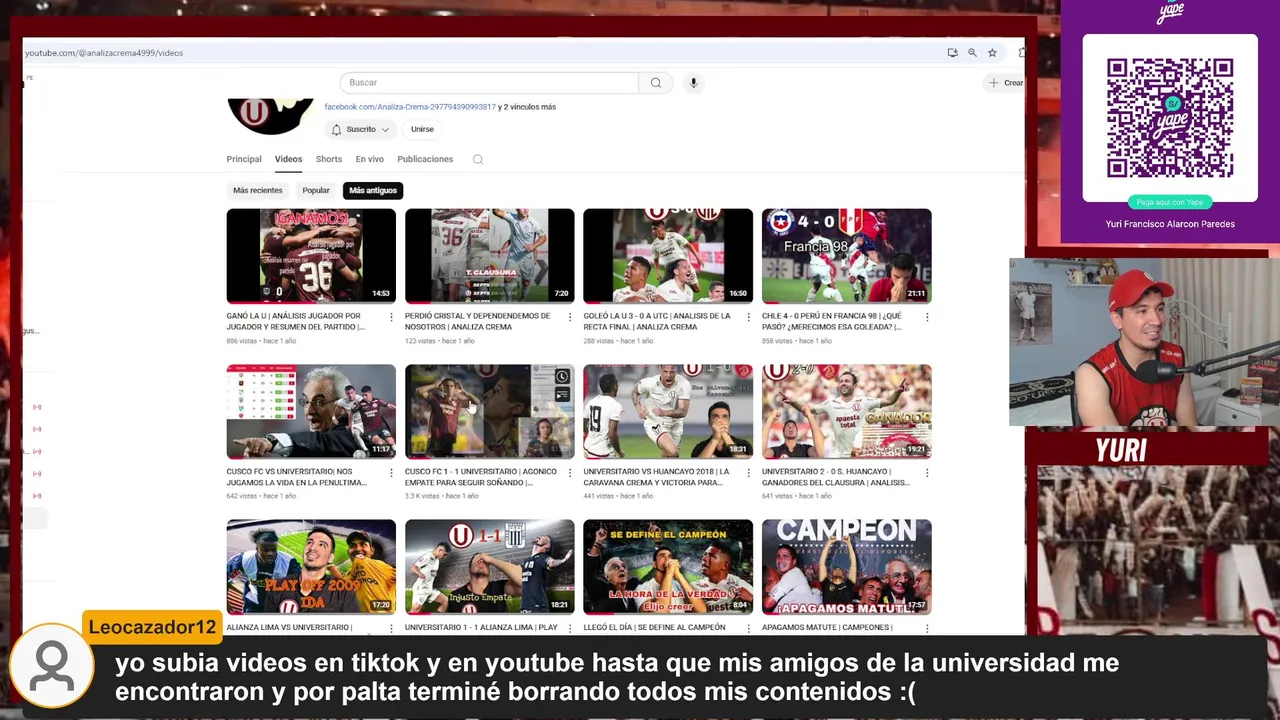Click 'y 2 vínculos más' link
Screen dimensions: 1280x720
[527, 107]
